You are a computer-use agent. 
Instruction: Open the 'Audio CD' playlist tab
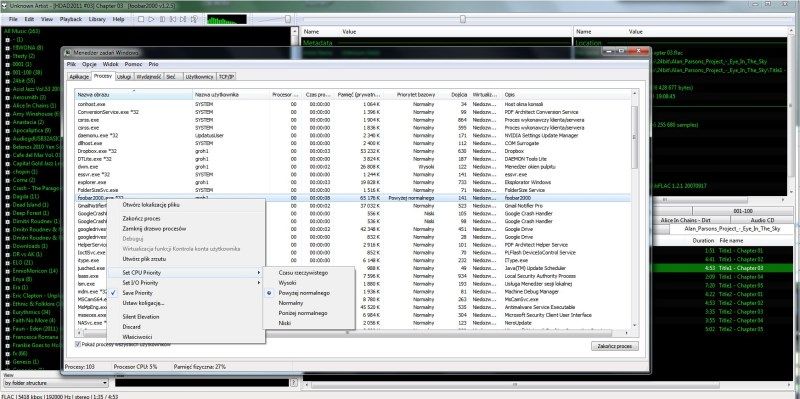pos(761,220)
